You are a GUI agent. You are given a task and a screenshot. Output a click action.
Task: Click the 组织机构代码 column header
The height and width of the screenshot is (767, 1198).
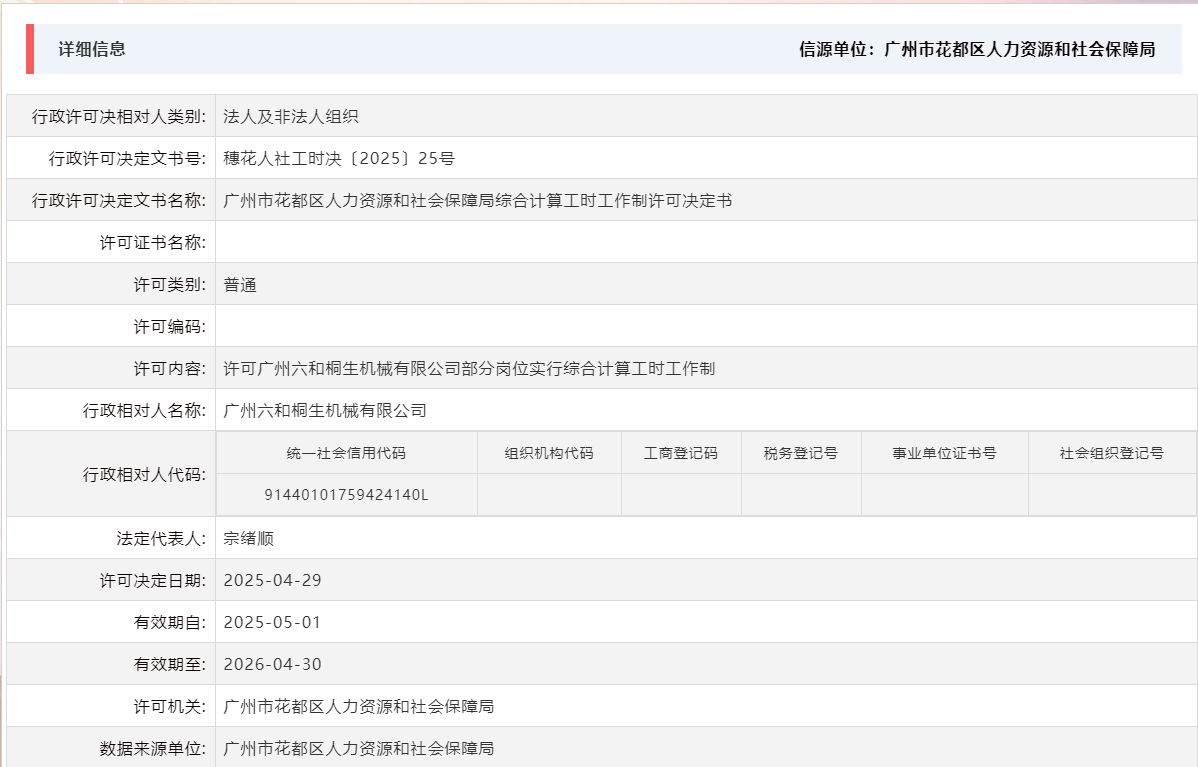[x=549, y=452]
